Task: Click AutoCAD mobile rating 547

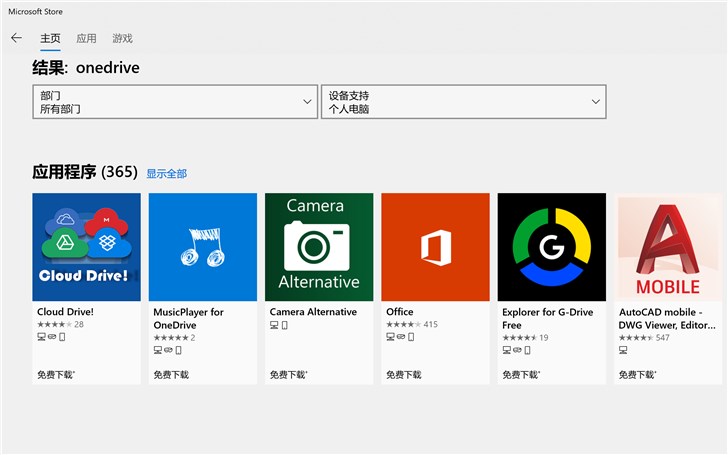Action: click(x=644, y=338)
